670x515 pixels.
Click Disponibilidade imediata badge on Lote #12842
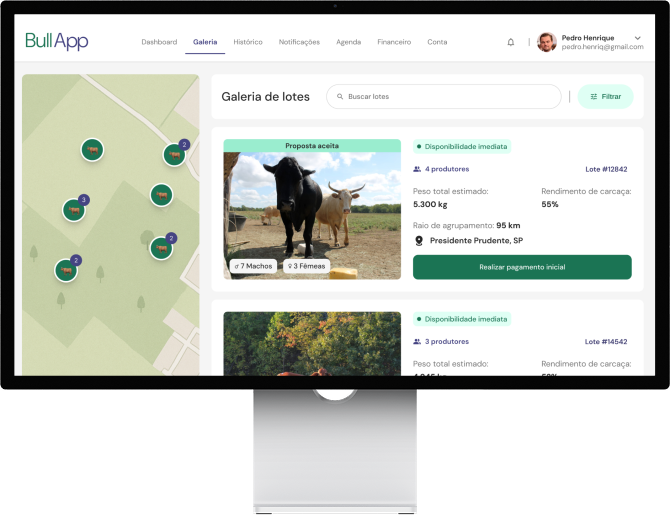point(462,147)
